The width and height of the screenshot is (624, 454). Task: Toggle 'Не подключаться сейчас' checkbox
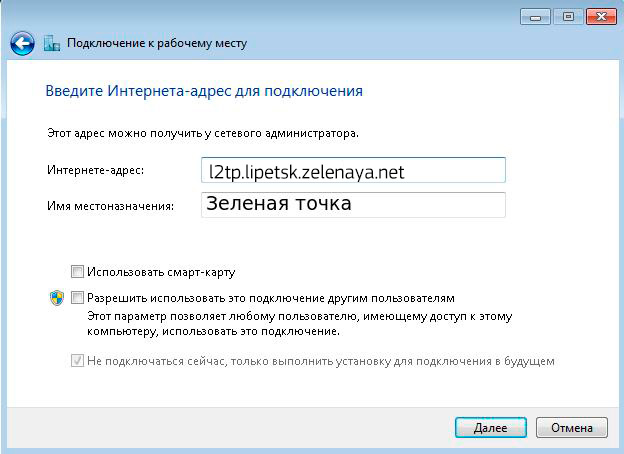(77, 361)
